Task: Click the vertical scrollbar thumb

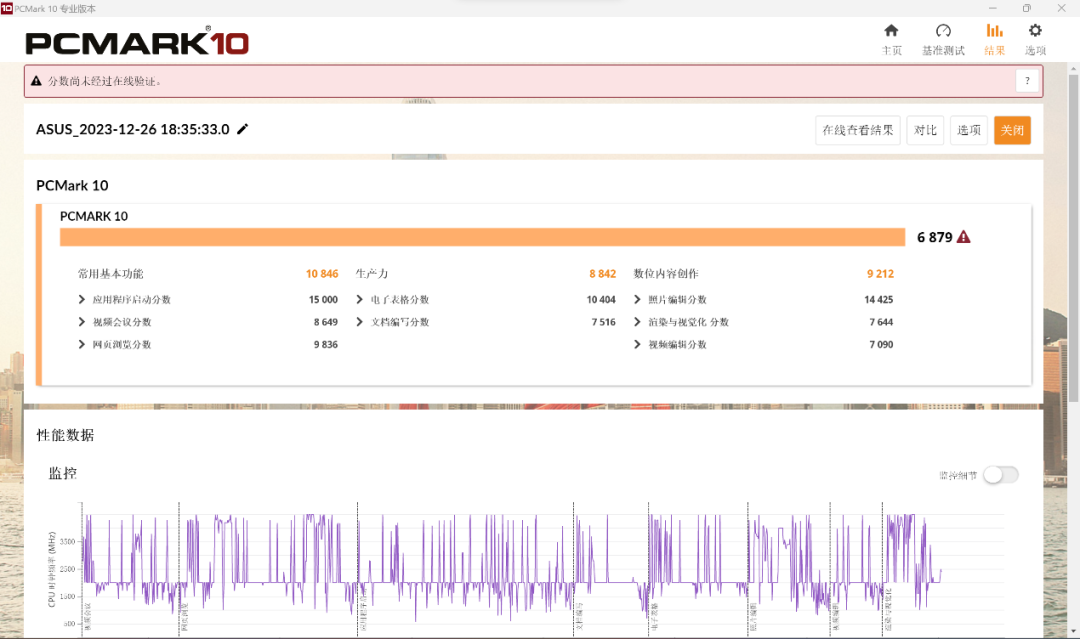Action: 1073,238
